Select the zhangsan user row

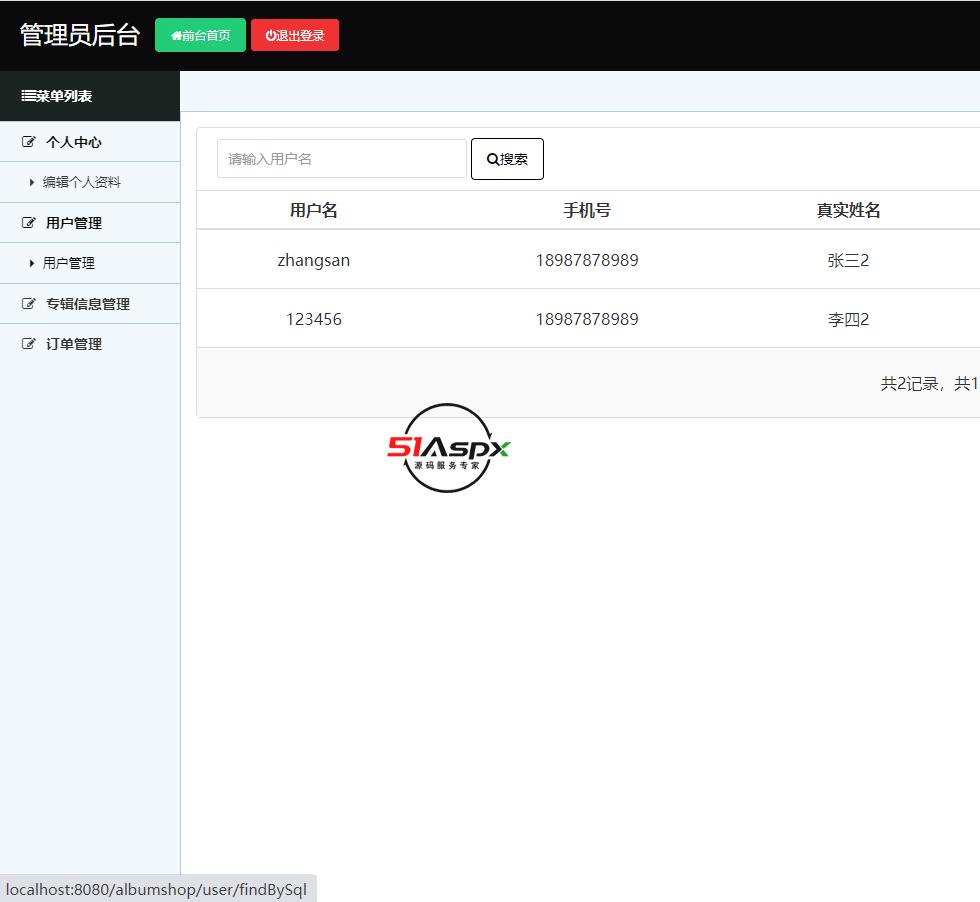pos(314,260)
